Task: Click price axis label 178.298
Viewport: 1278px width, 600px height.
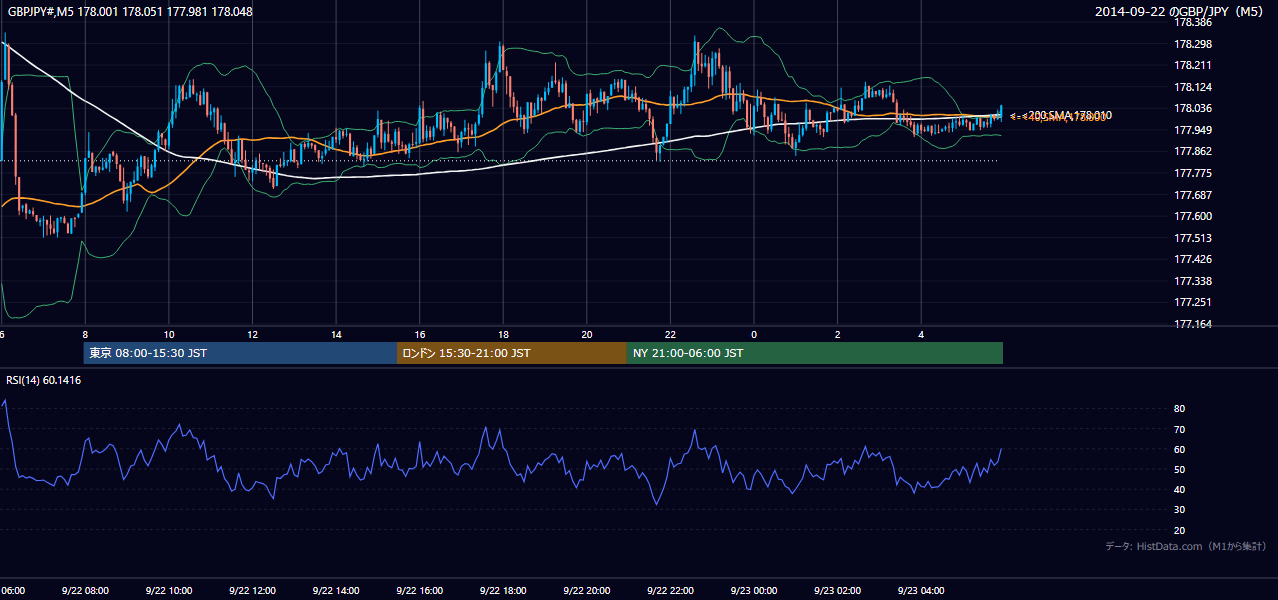Action: point(1193,44)
